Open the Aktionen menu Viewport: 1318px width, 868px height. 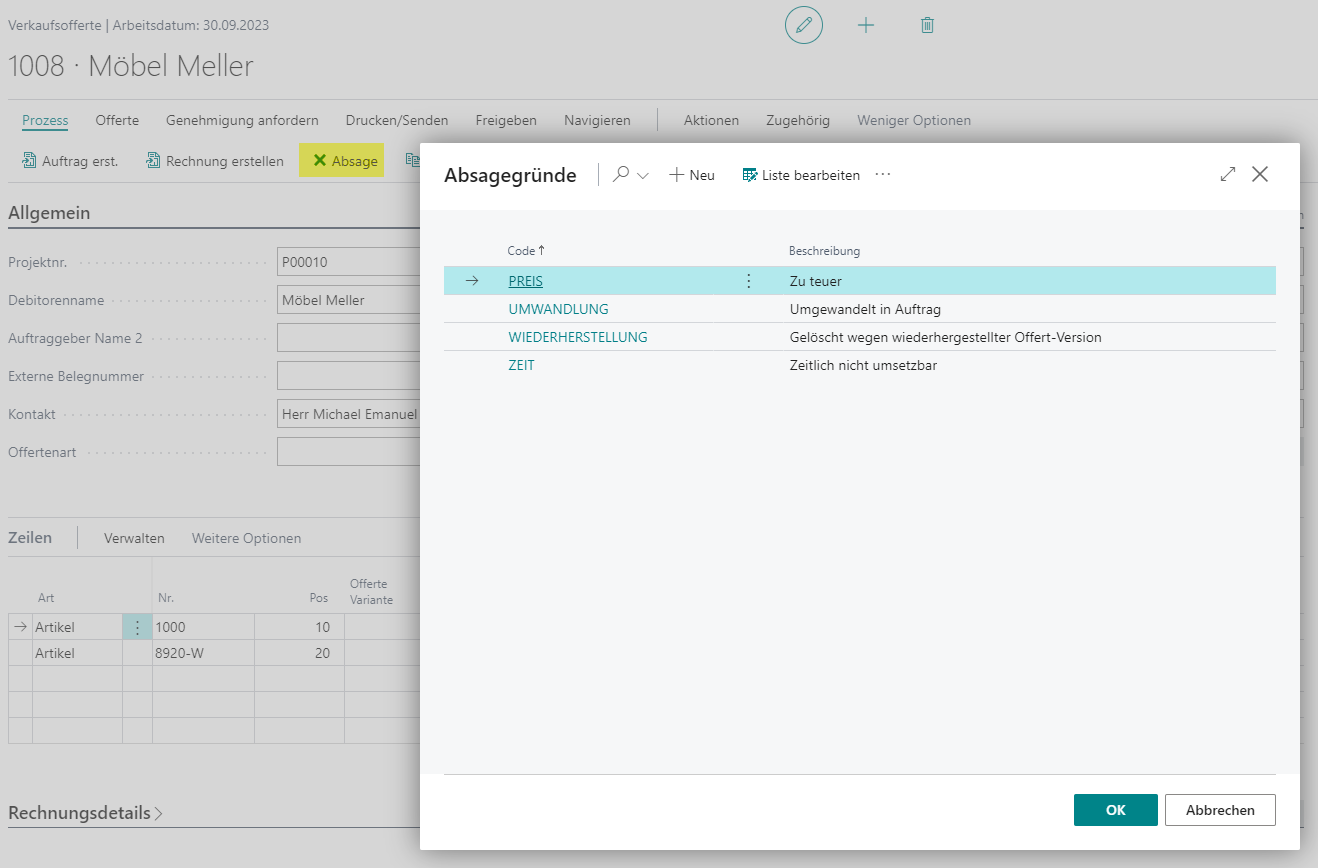pyautogui.click(x=711, y=120)
